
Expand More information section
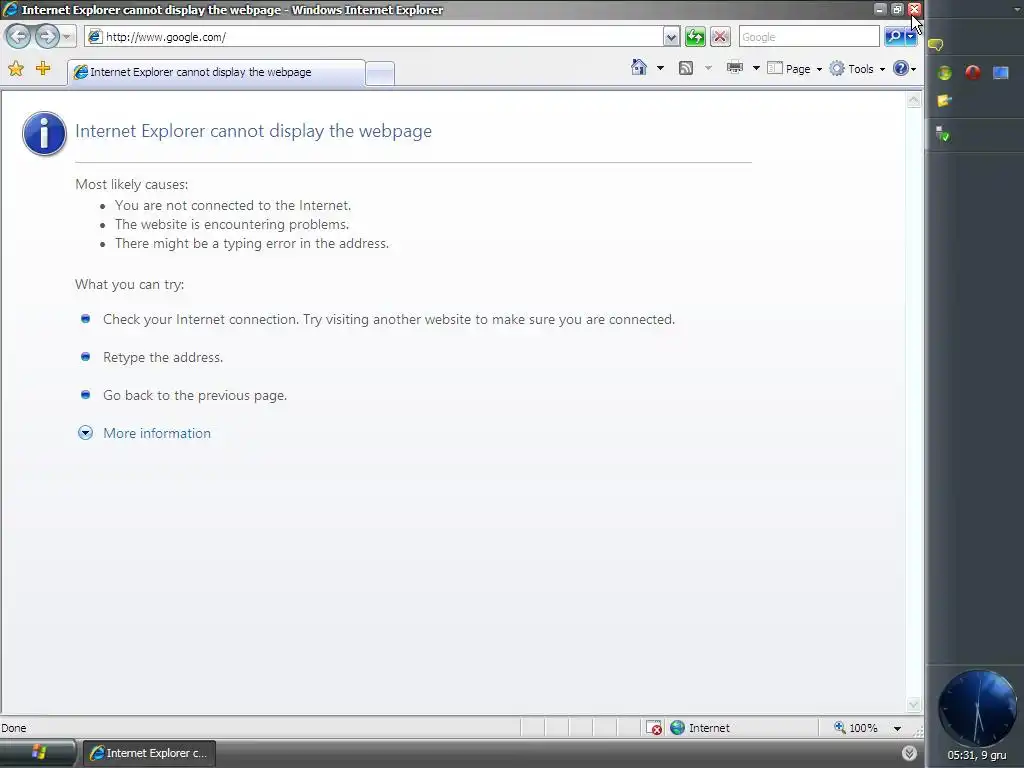point(86,433)
